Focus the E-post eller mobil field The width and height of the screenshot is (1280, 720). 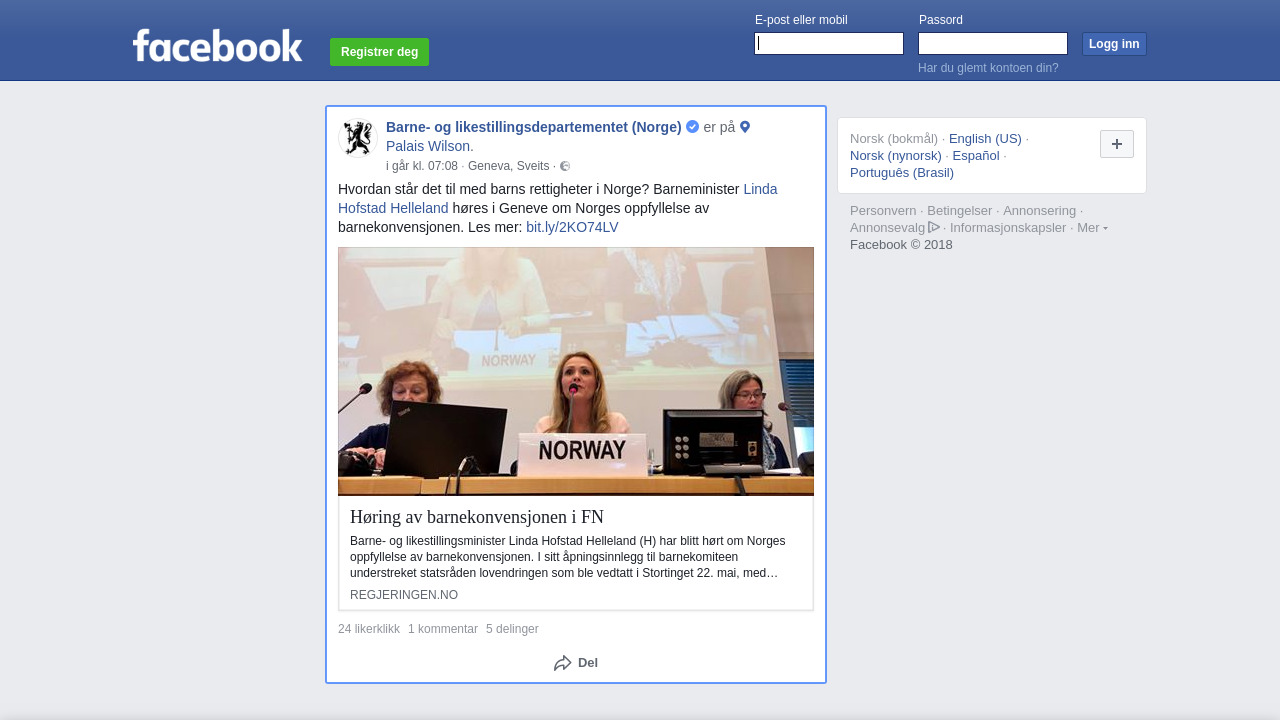pyautogui.click(x=829, y=44)
